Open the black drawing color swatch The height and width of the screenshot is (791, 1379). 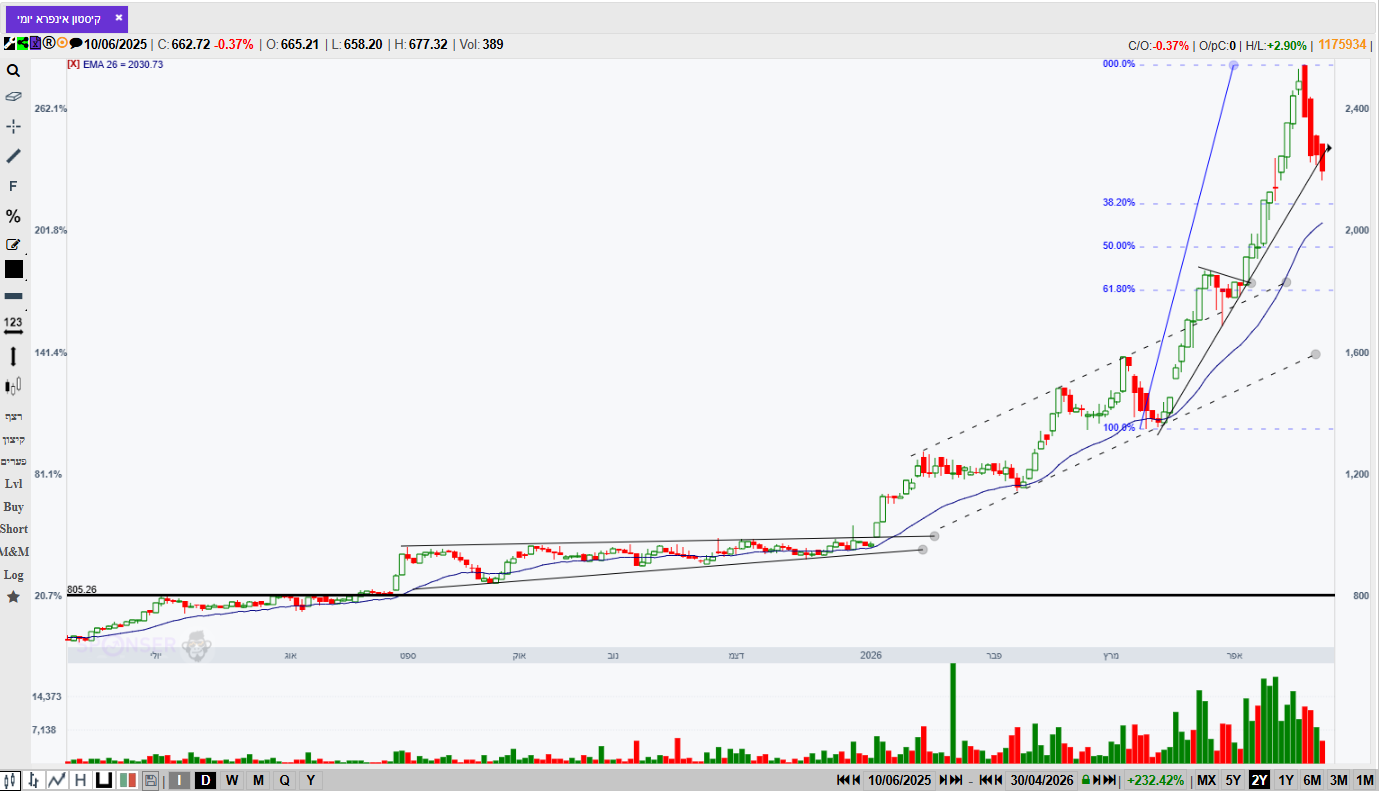point(13,269)
